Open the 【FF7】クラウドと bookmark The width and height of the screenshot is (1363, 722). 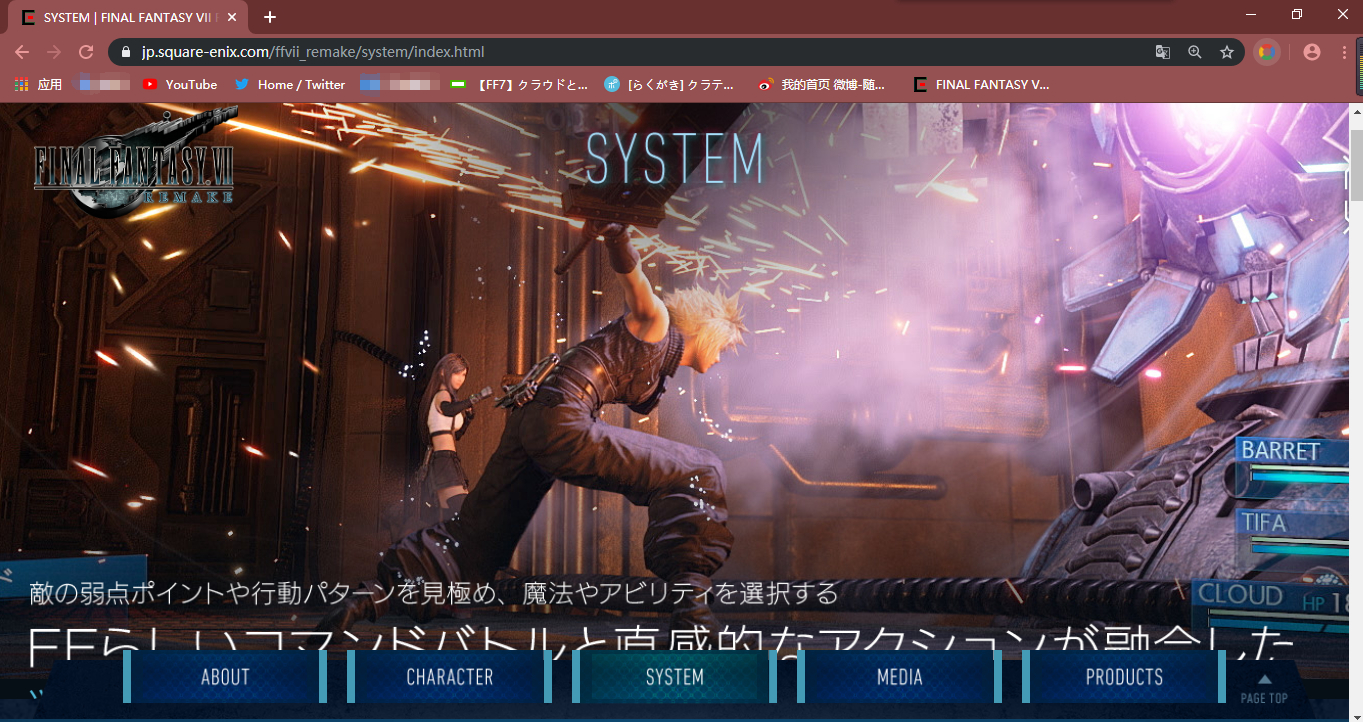pos(520,85)
